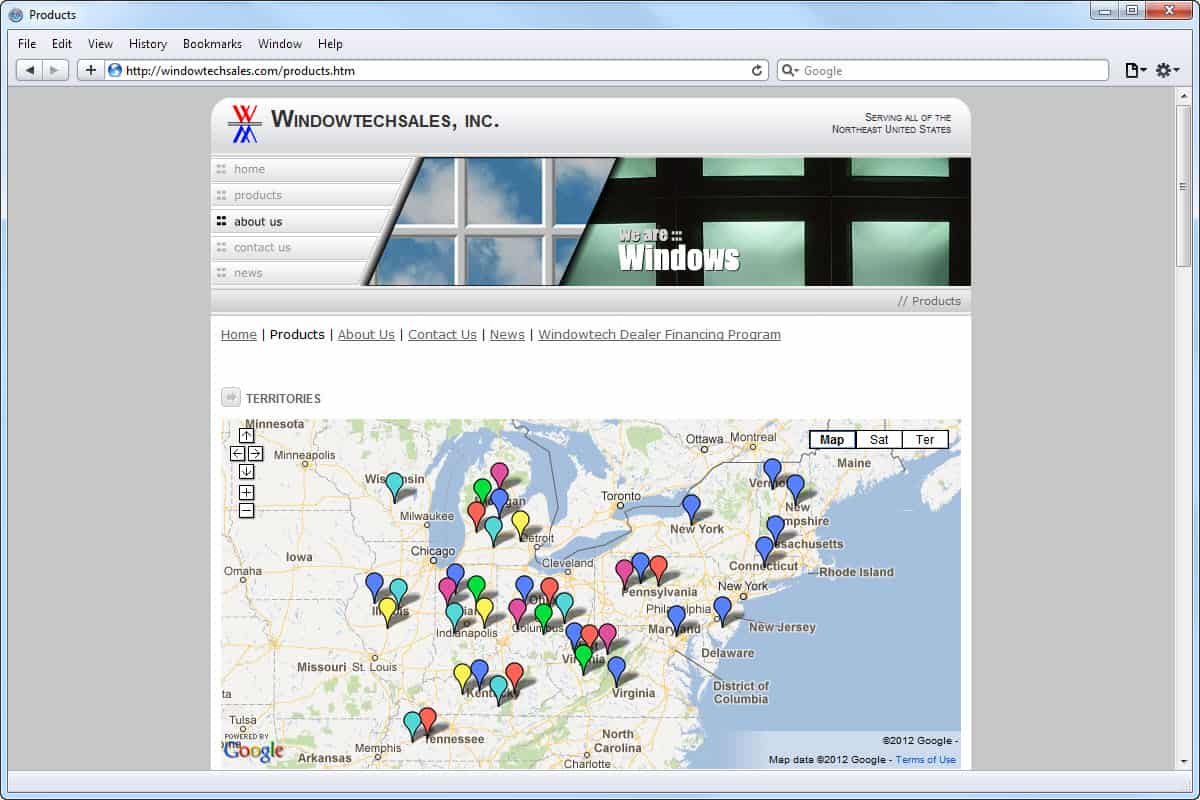Click the red marker in Kentucky
1200x800 pixels.
[514, 675]
